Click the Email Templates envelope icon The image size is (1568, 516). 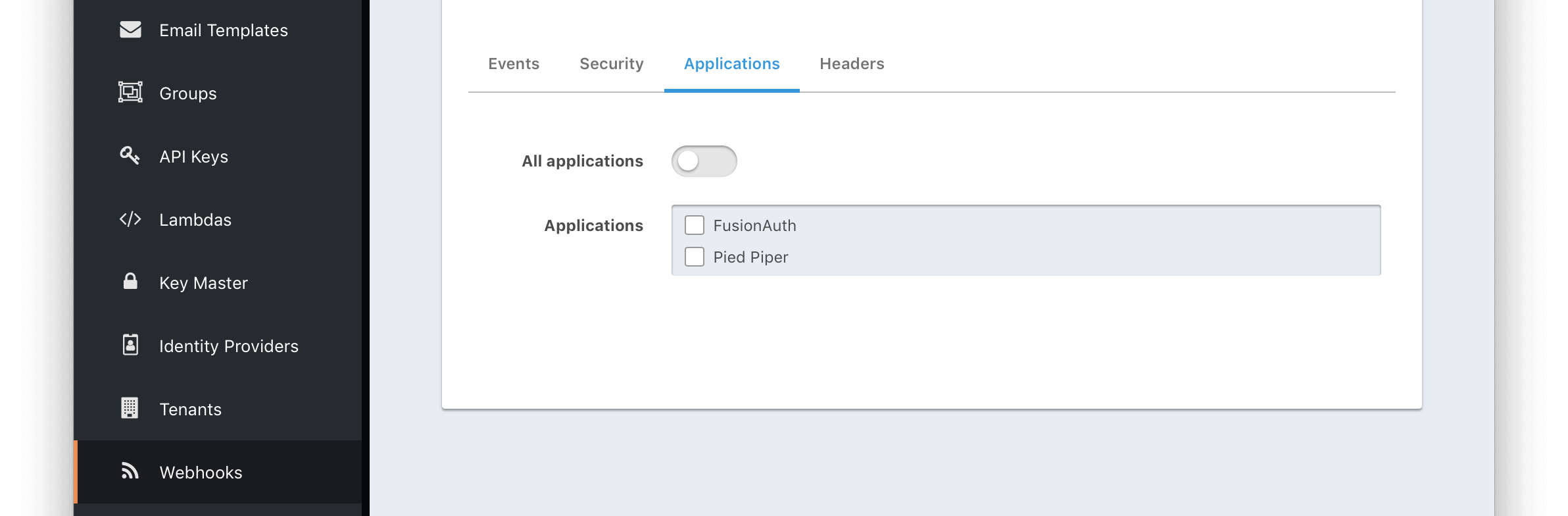click(130, 30)
